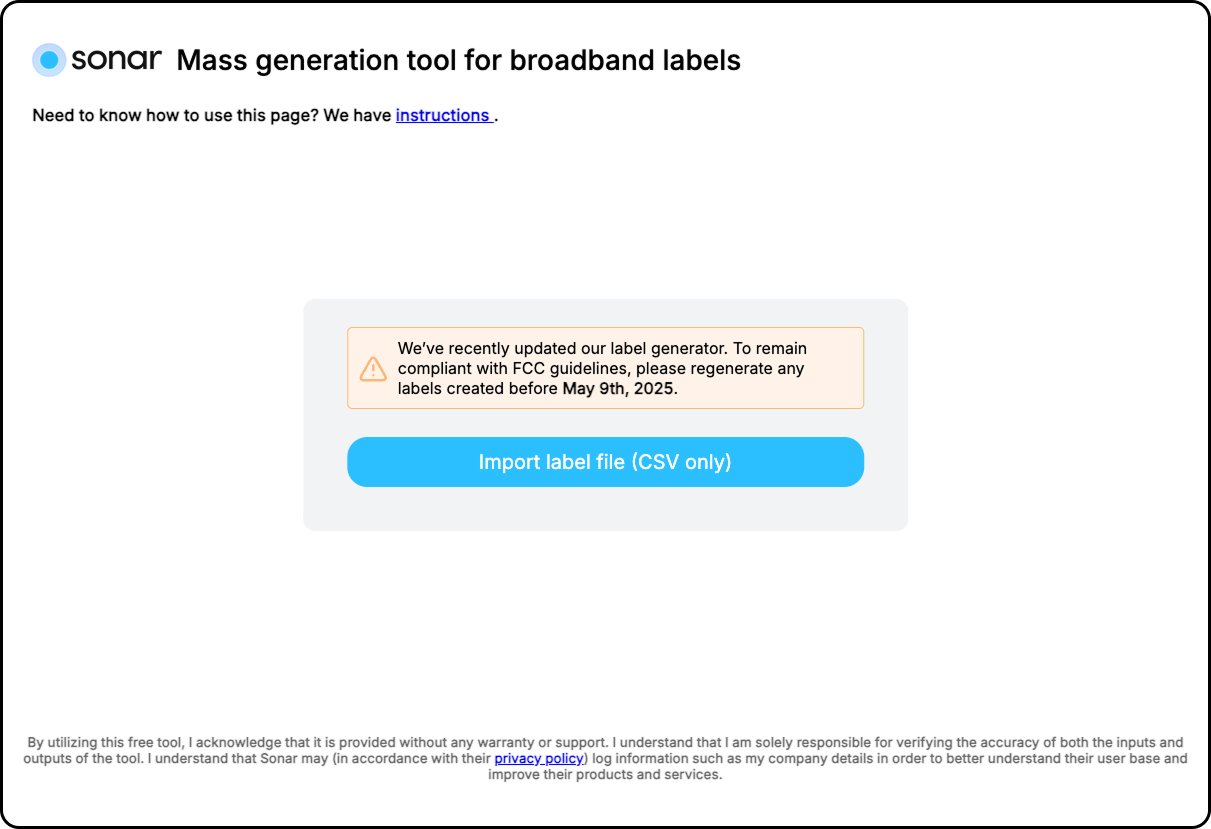Screen dimensions: 1211x829
Task: Click the gray card below the import button
Action: click(605, 508)
